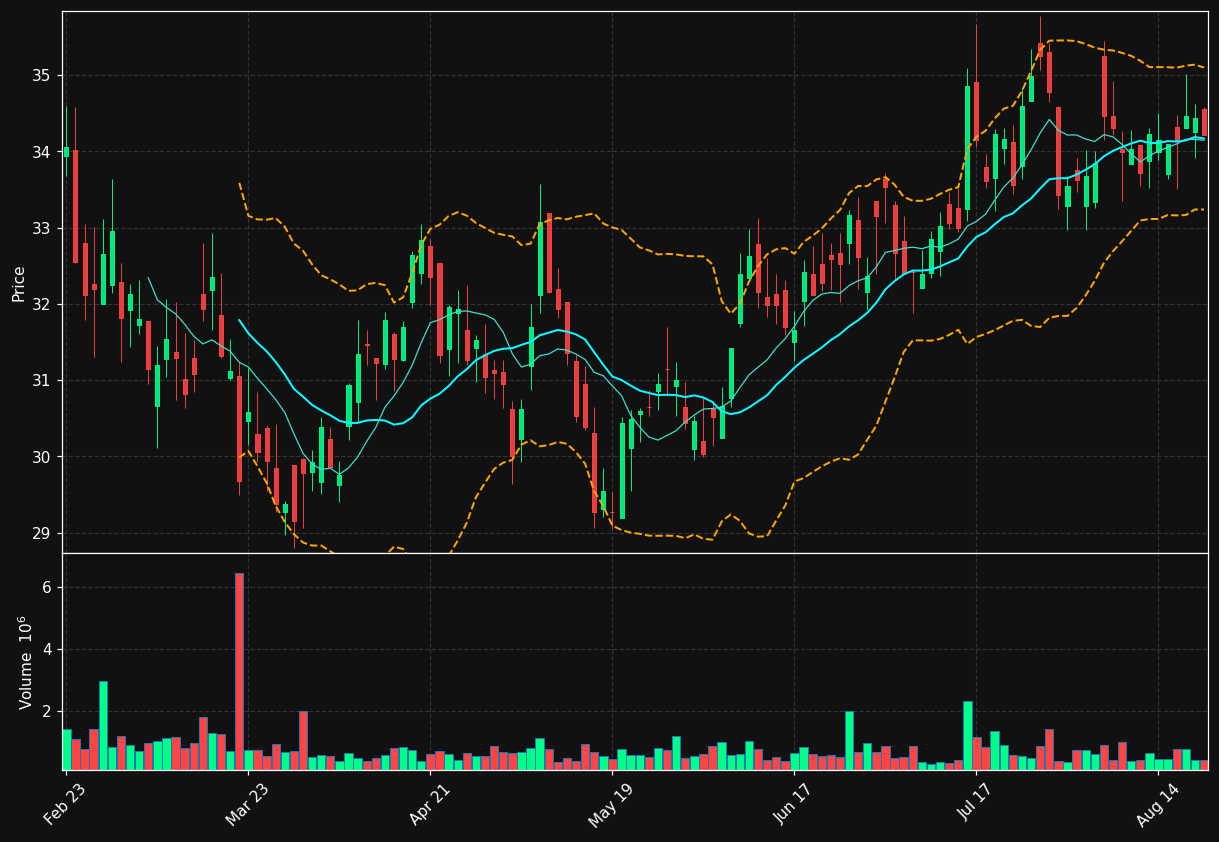Click the 'Mar 23' date label
1219x842 pixels.
coord(246,805)
